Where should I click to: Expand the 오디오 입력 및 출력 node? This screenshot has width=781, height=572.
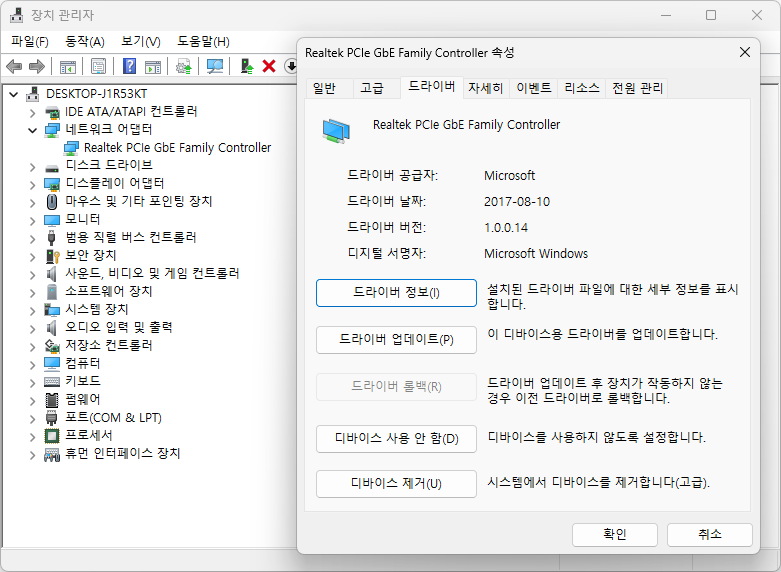pos(32,328)
